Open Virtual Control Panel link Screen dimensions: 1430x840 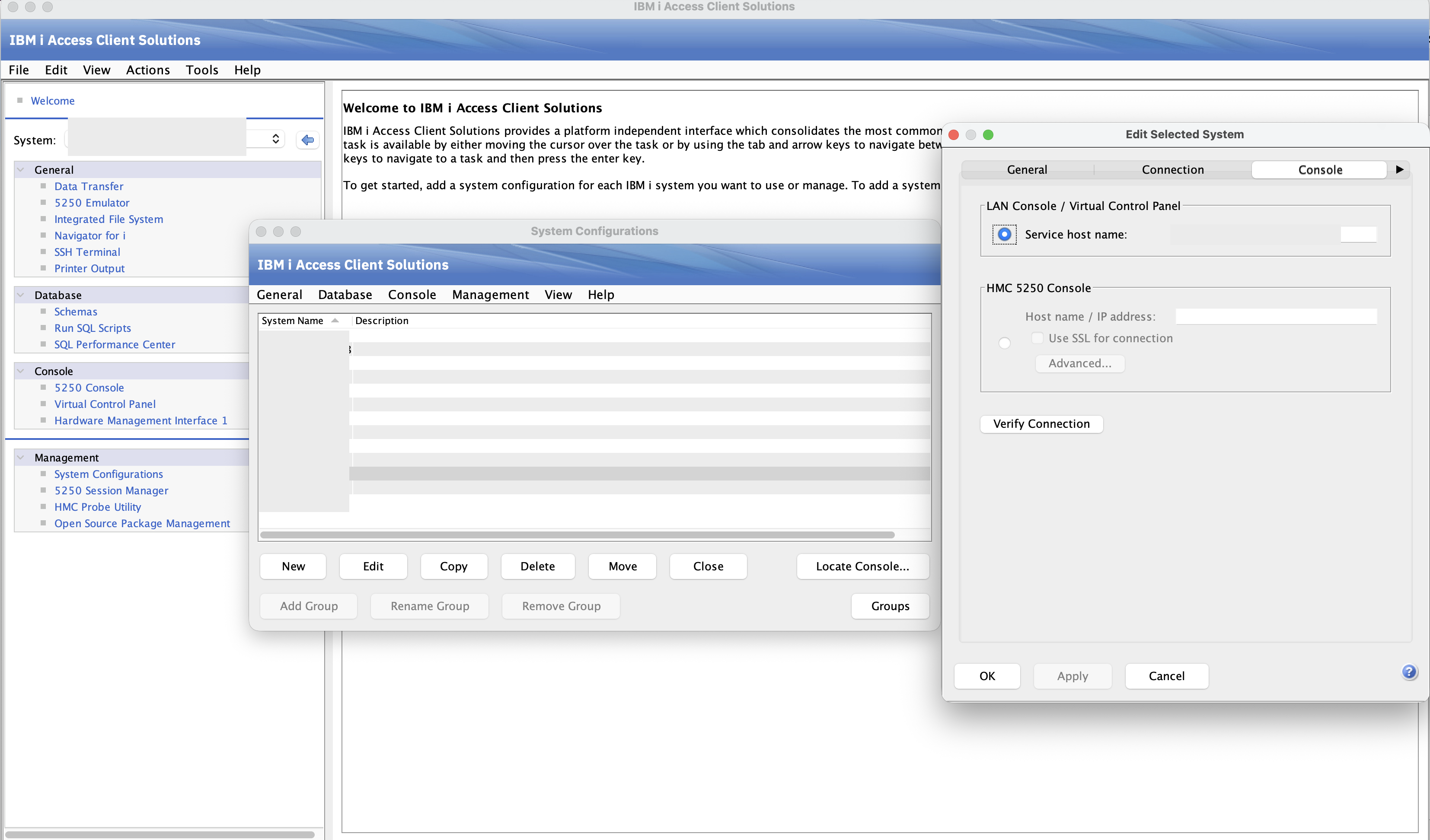click(x=105, y=404)
